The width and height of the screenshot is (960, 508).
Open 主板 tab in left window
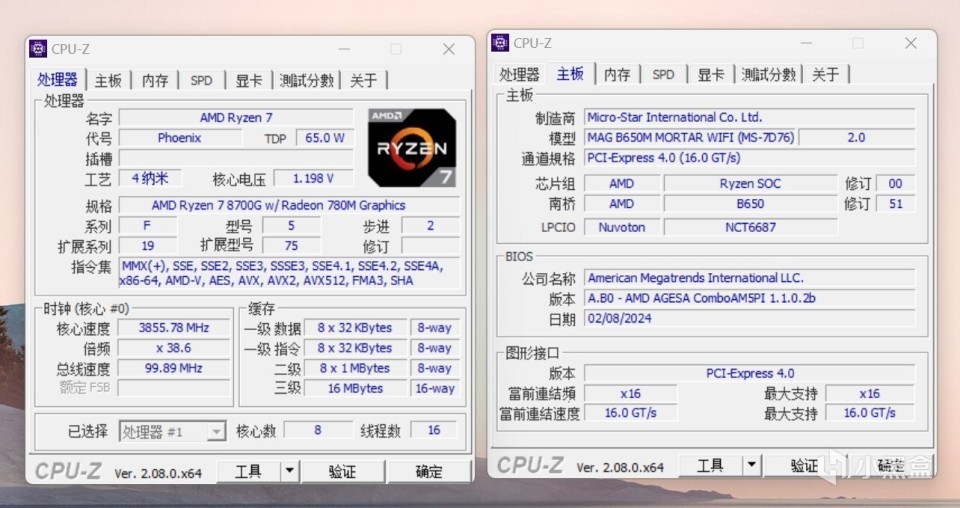click(108, 81)
